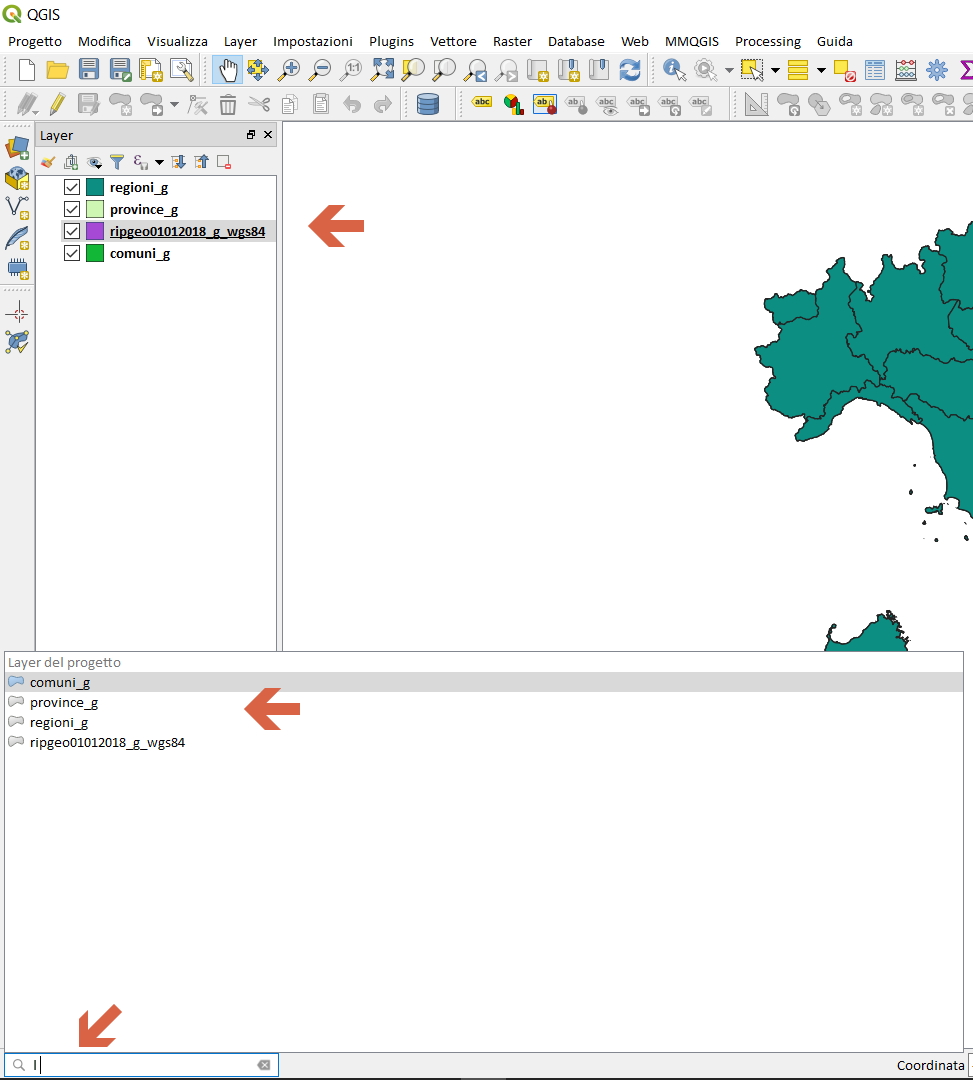Expand the filter by expression dropdown arrow
Viewport: 973px width, 1080px height.
tap(159, 162)
